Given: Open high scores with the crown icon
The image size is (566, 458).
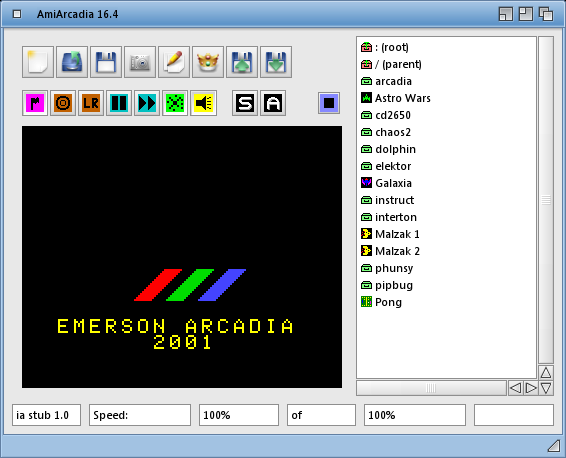Looking at the screenshot, I should point(208,62).
